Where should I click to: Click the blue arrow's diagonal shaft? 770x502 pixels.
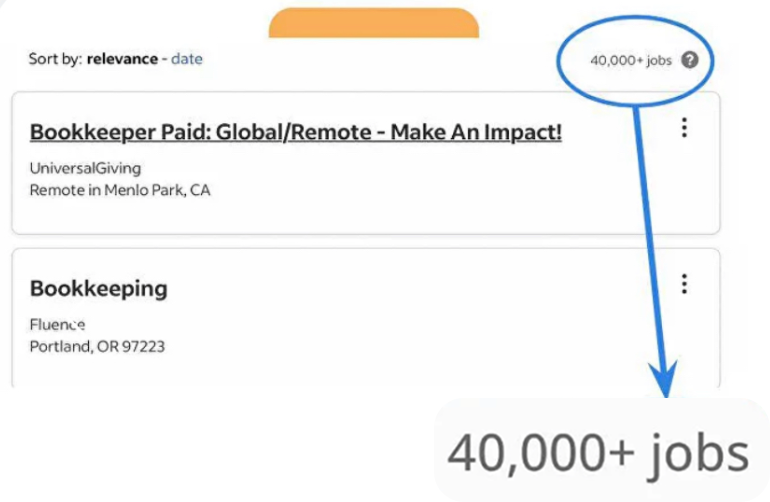648,230
